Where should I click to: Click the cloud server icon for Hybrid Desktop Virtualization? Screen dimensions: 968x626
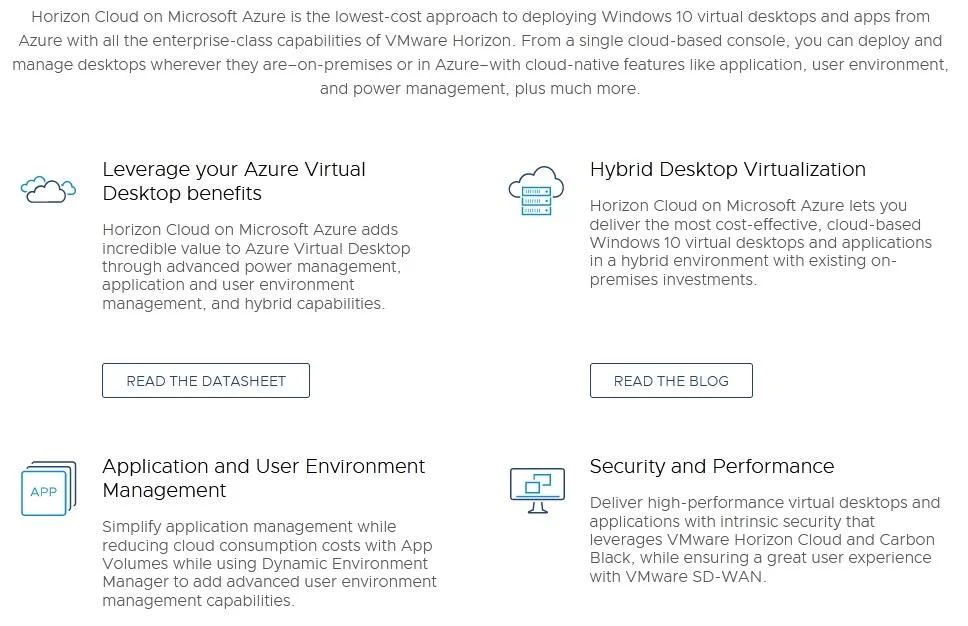tap(536, 190)
